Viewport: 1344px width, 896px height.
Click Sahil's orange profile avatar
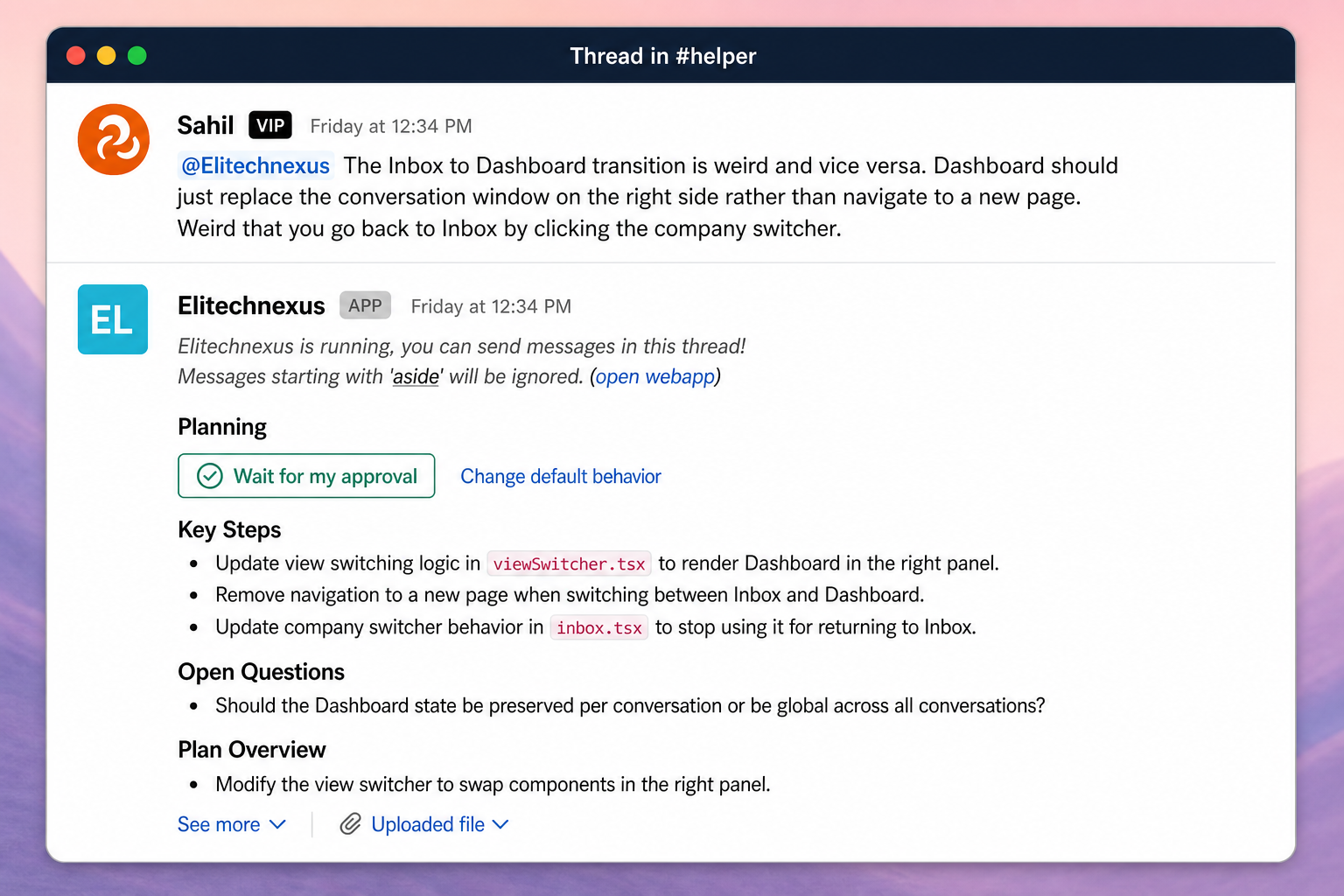pos(114,139)
